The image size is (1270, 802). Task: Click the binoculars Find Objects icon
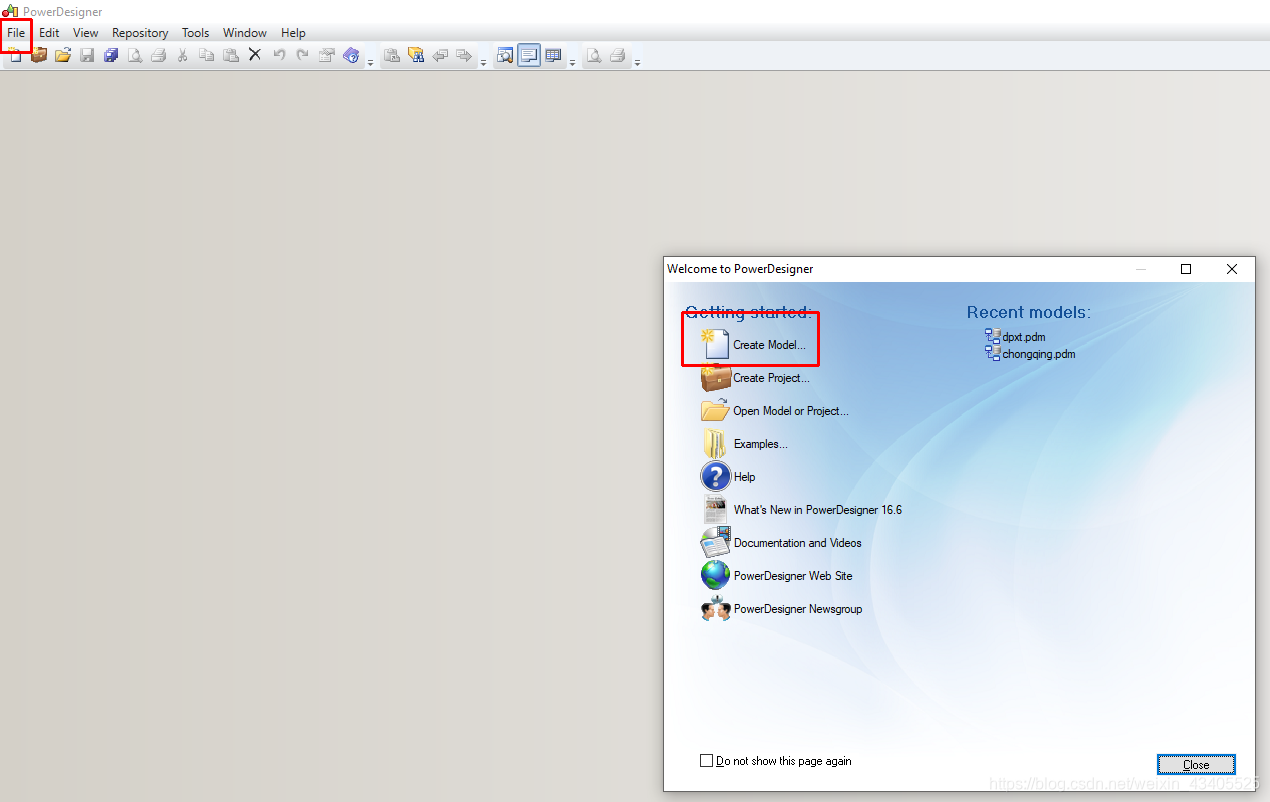click(416, 55)
